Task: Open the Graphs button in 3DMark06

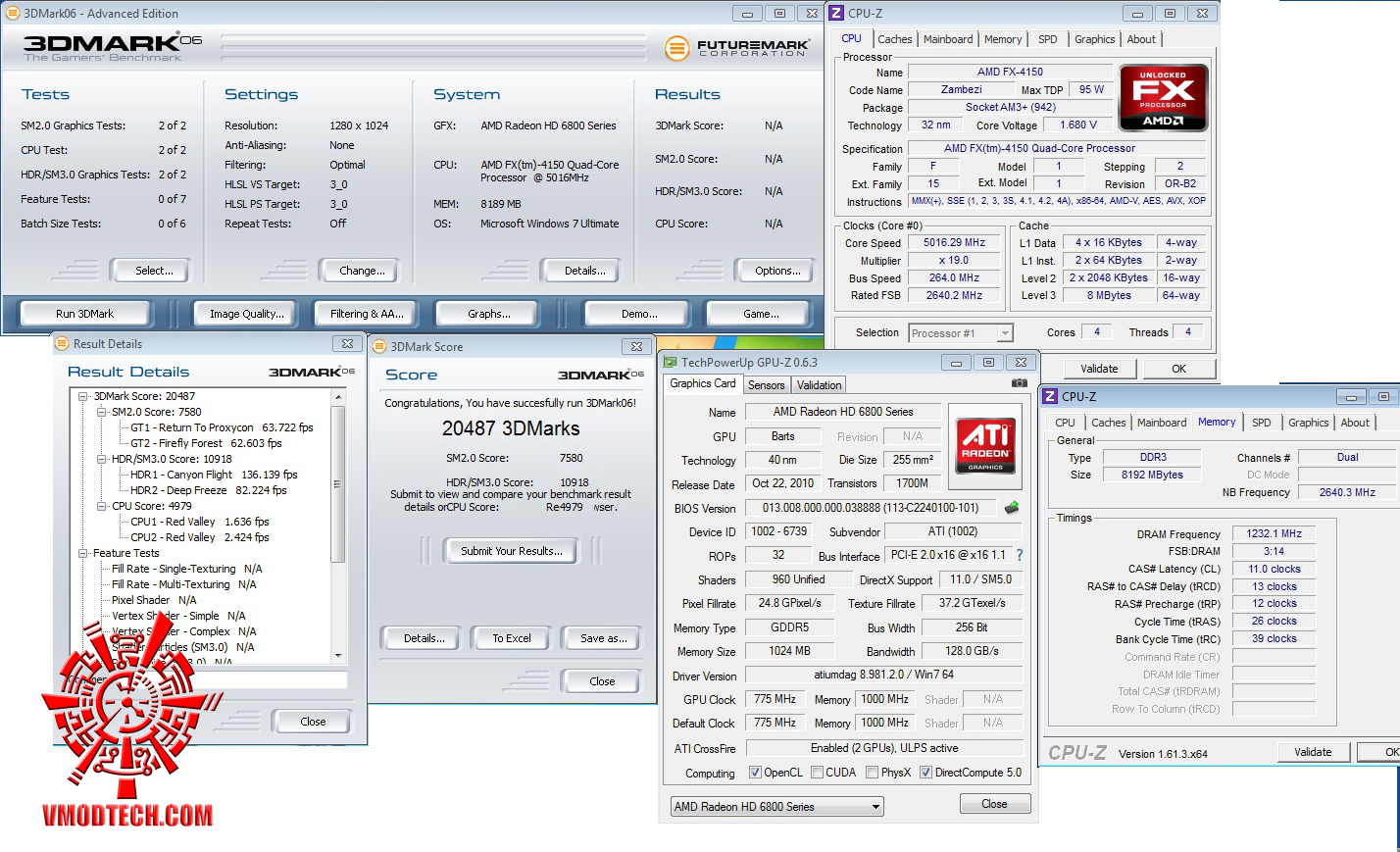Action: (x=488, y=314)
